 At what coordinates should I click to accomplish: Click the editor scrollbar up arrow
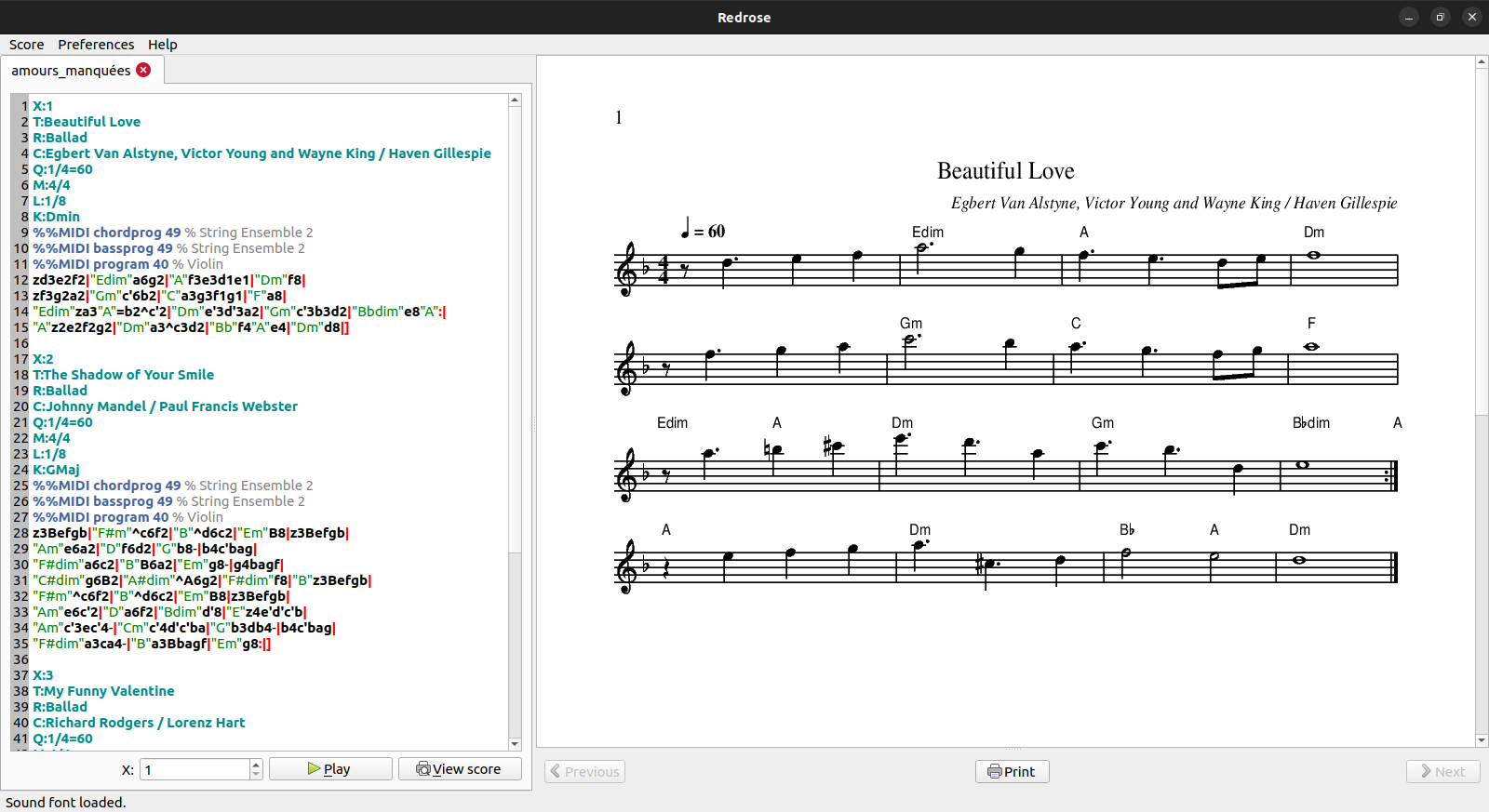(515, 100)
